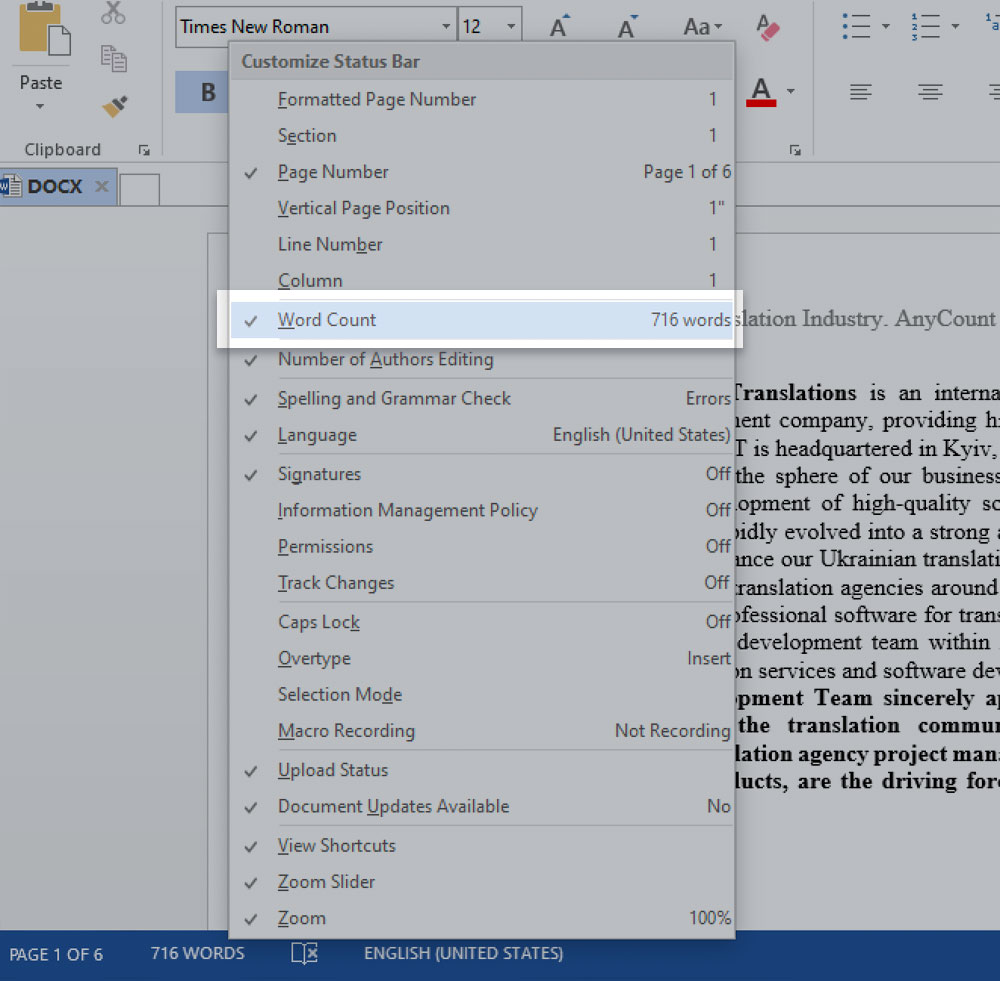Click 716 WORDS in the status bar
The image size is (1000, 981).
tap(196, 954)
